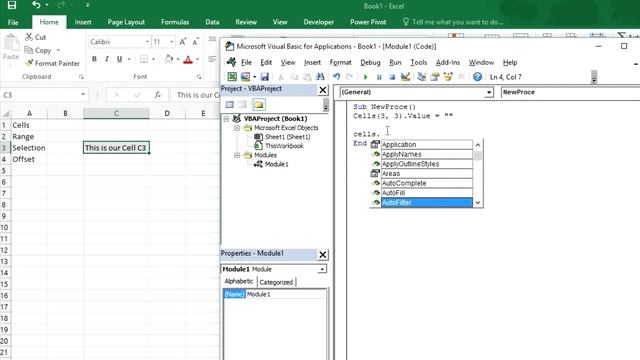Save the VBA project with floppy icon
The image size is (640, 360).
[264, 77]
